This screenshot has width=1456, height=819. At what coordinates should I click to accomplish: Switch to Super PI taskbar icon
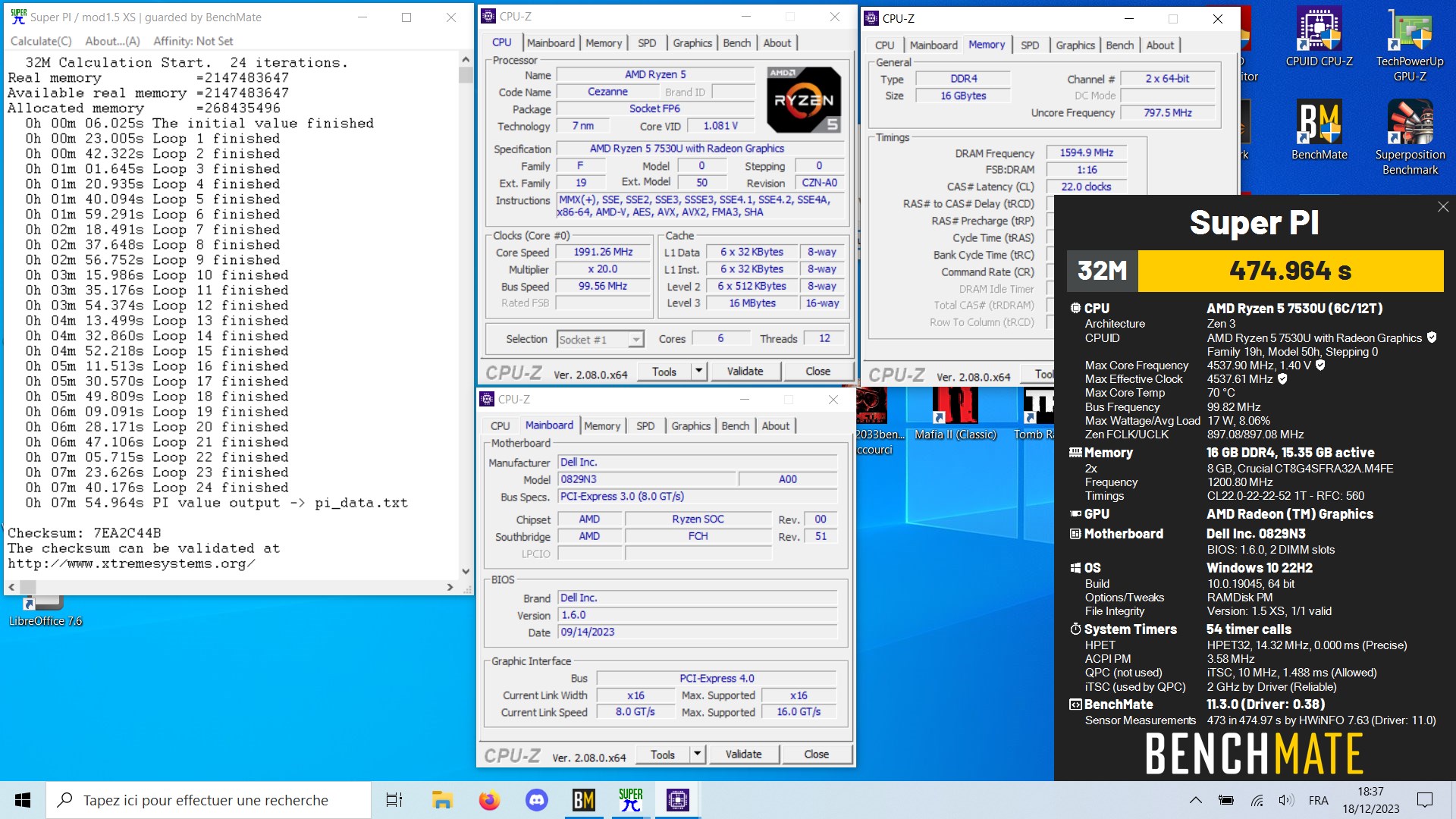point(630,800)
